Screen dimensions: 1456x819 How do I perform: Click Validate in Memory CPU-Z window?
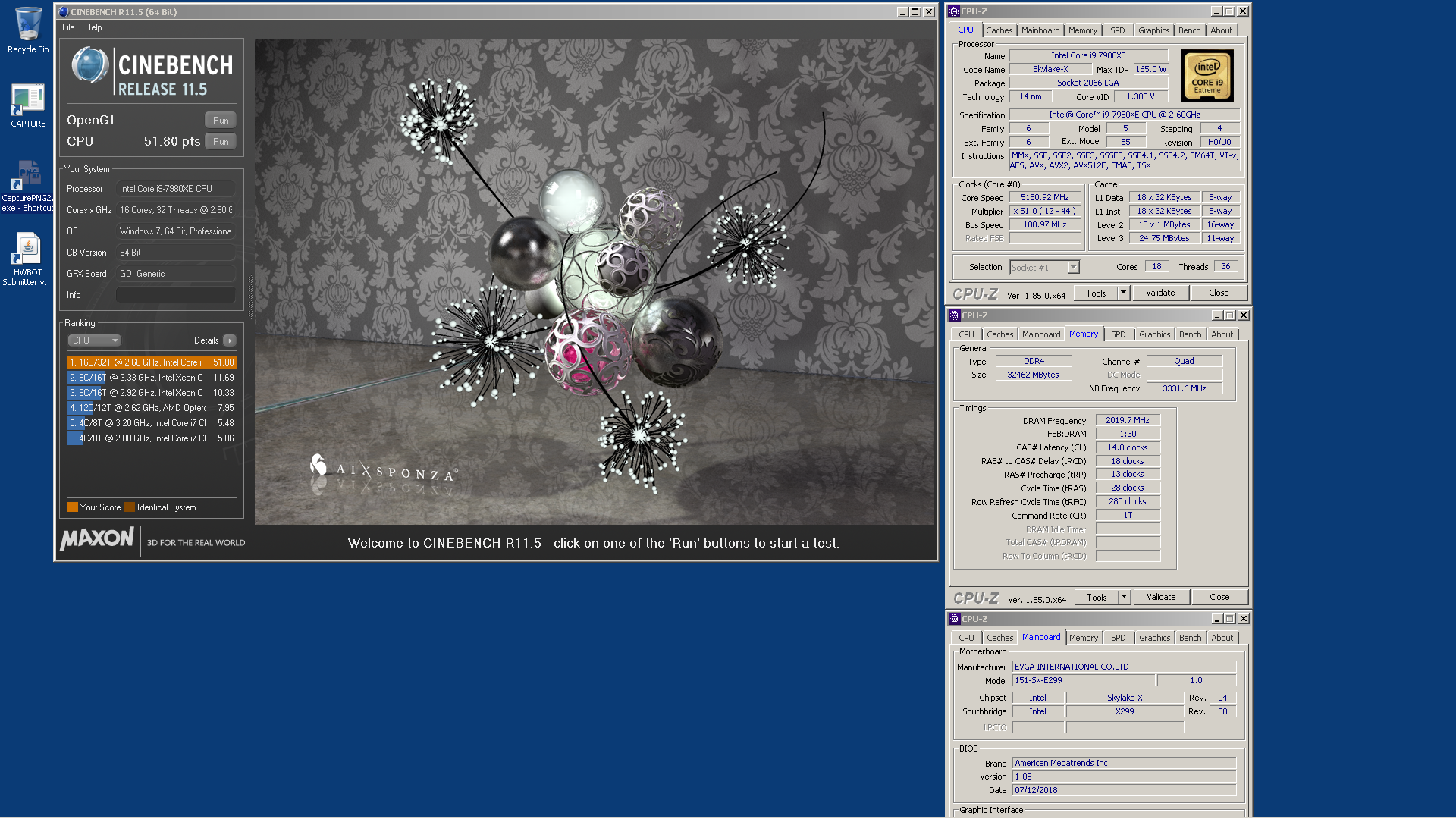pos(1161,597)
